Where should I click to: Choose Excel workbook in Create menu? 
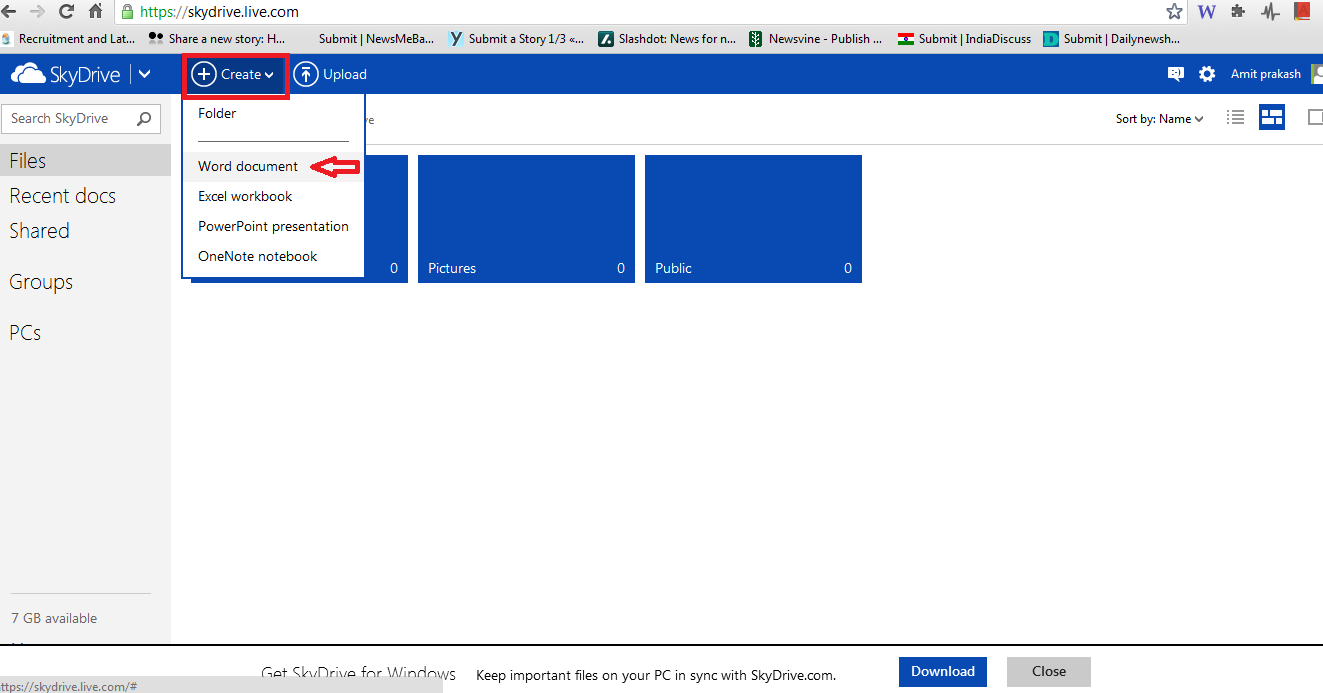pos(245,196)
